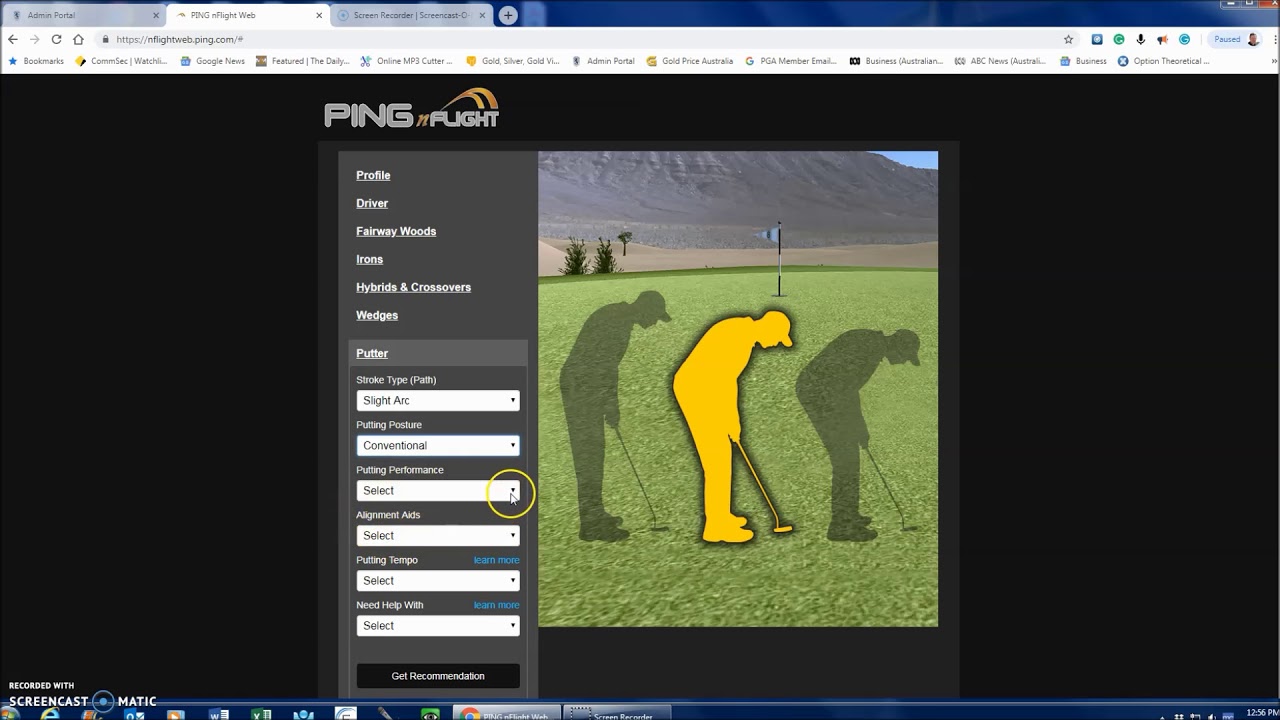Click learn more beside Putting Tempo
Viewport: 1280px width, 720px height.
[x=496, y=560]
